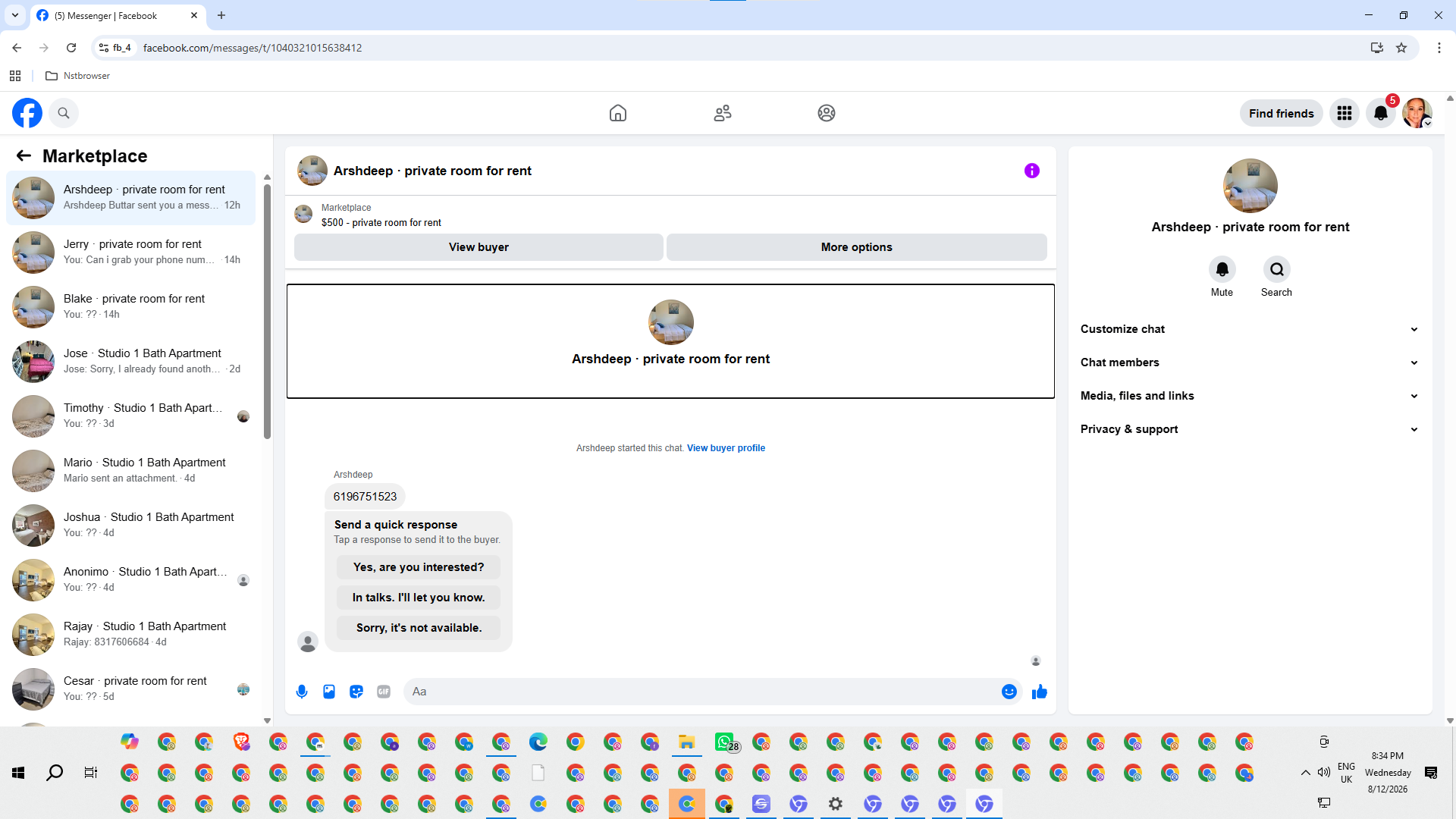Open the Facebook menu grid icon

coord(1345,113)
